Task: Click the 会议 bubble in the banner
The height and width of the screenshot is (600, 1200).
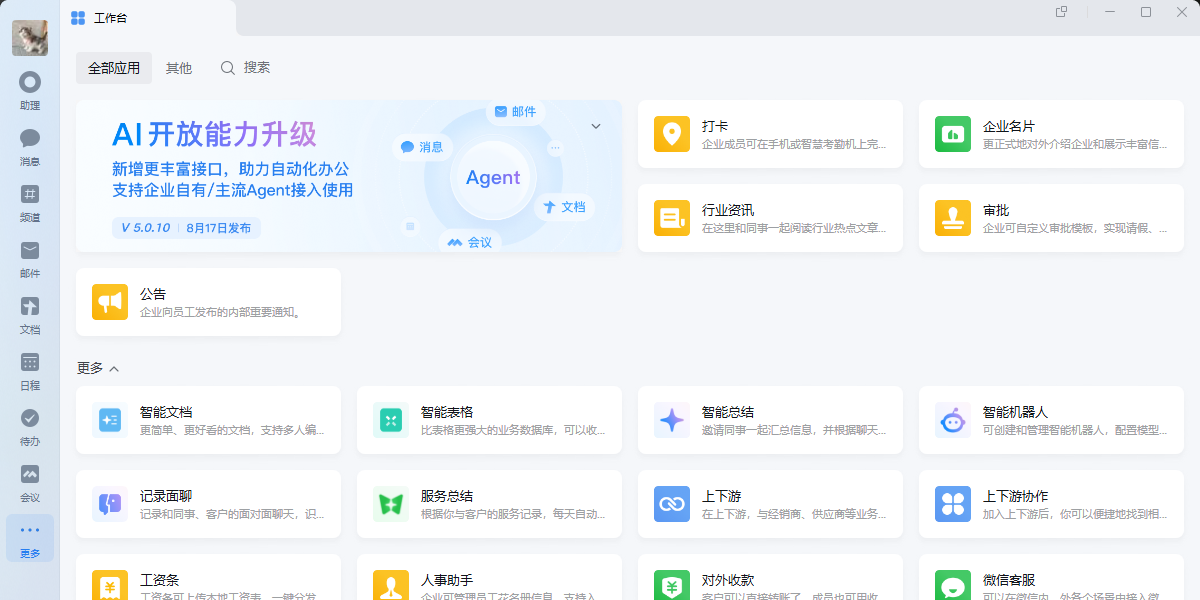Action: pyautogui.click(x=470, y=242)
